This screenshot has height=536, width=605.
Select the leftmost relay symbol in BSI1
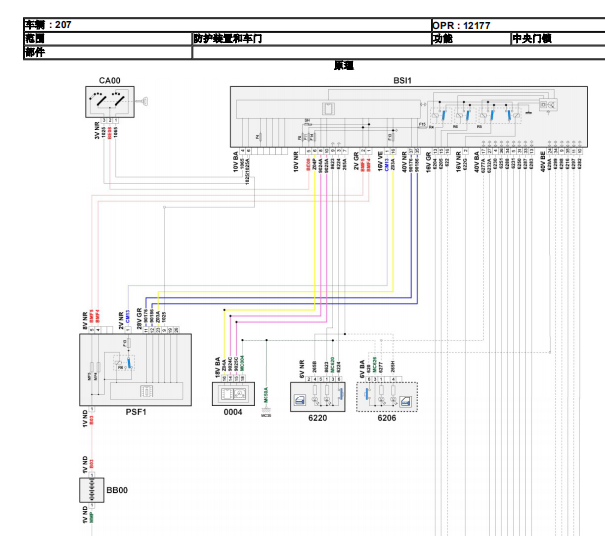click(439, 115)
